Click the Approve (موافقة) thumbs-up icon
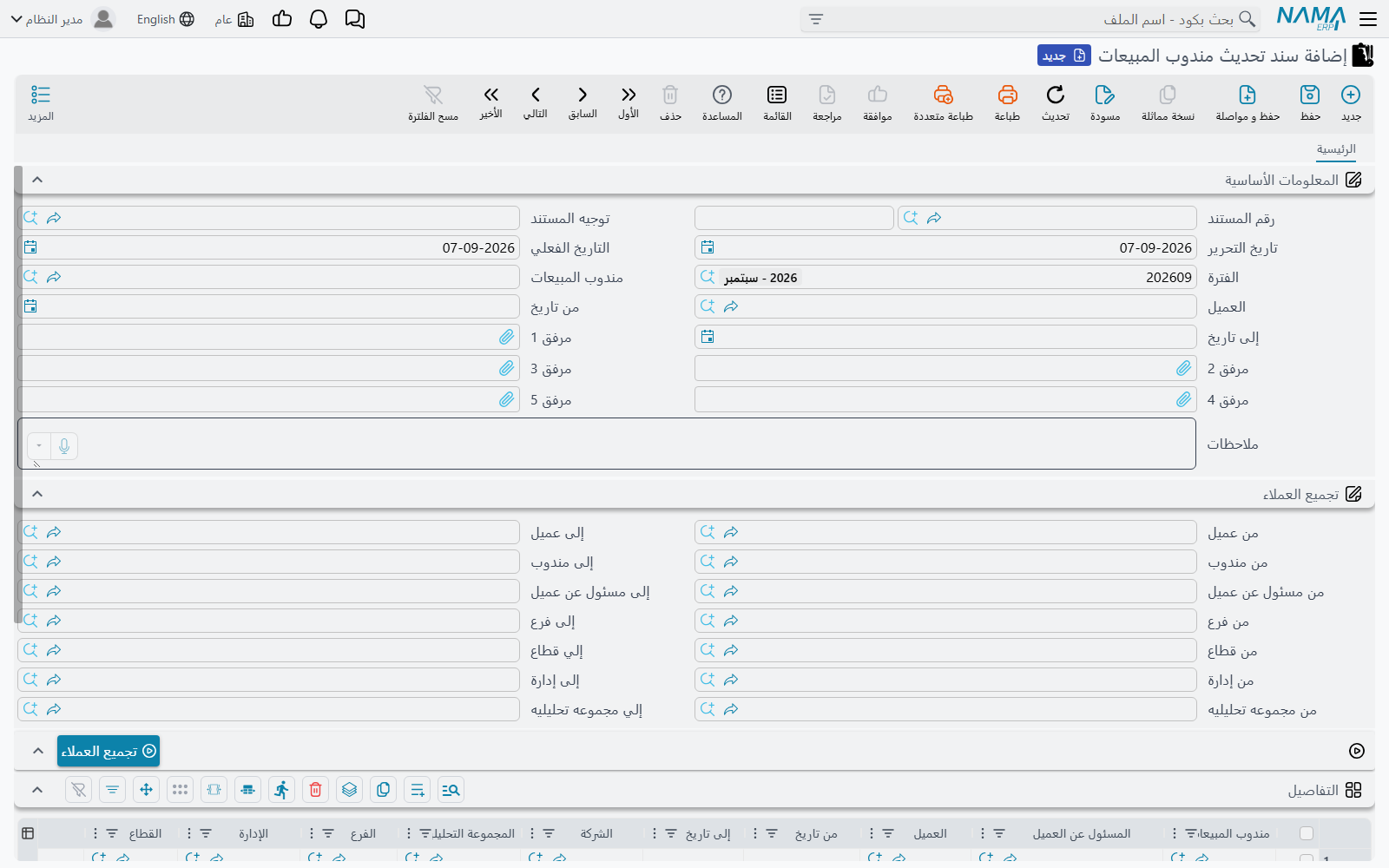This screenshot has height=868, width=1389. click(x=878, y=95)
